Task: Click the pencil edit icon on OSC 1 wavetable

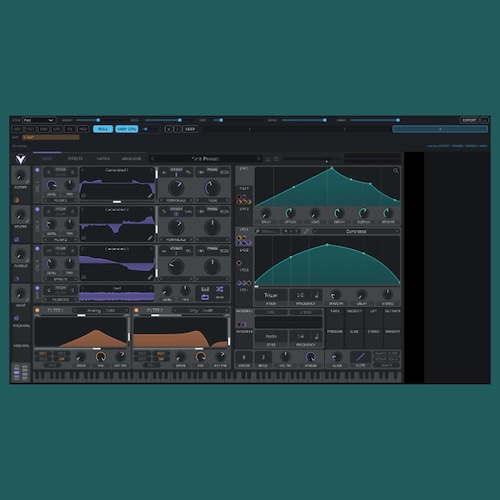Action: [x=150, y=196]
